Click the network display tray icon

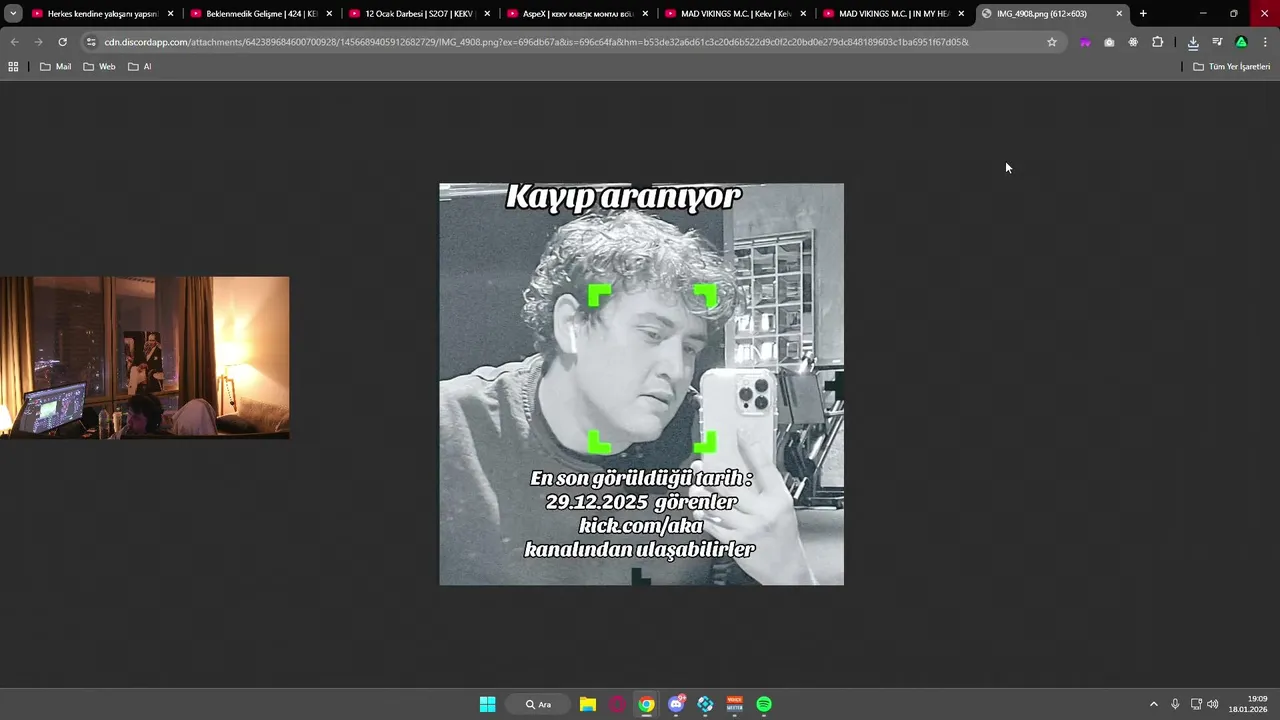[x=1196, y=704]
